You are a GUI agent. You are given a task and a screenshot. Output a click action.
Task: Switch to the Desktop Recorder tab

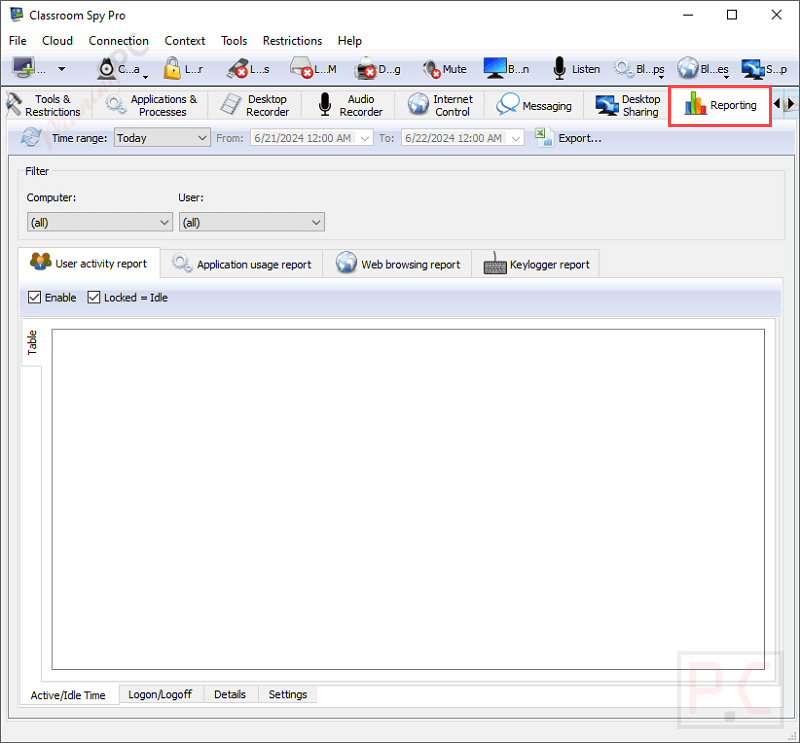255,106
